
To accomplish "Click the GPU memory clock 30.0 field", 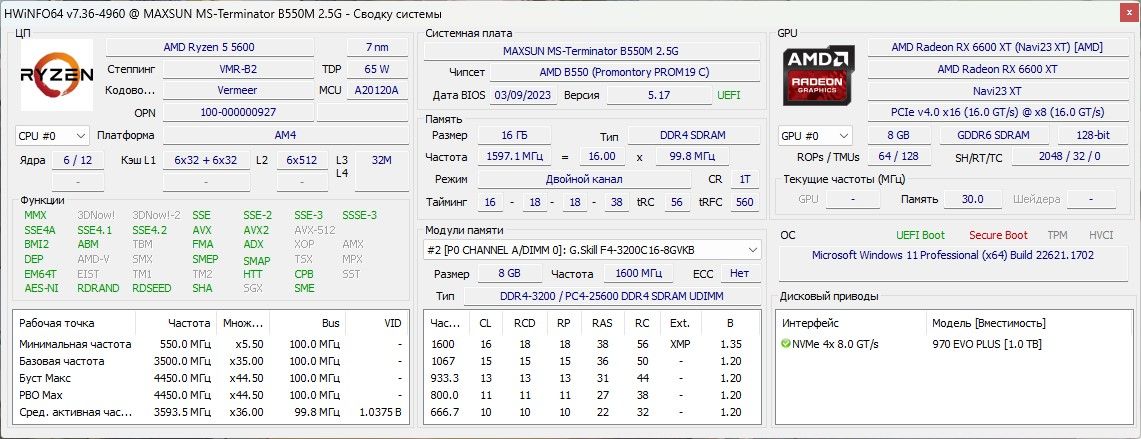I will (971, 199).
